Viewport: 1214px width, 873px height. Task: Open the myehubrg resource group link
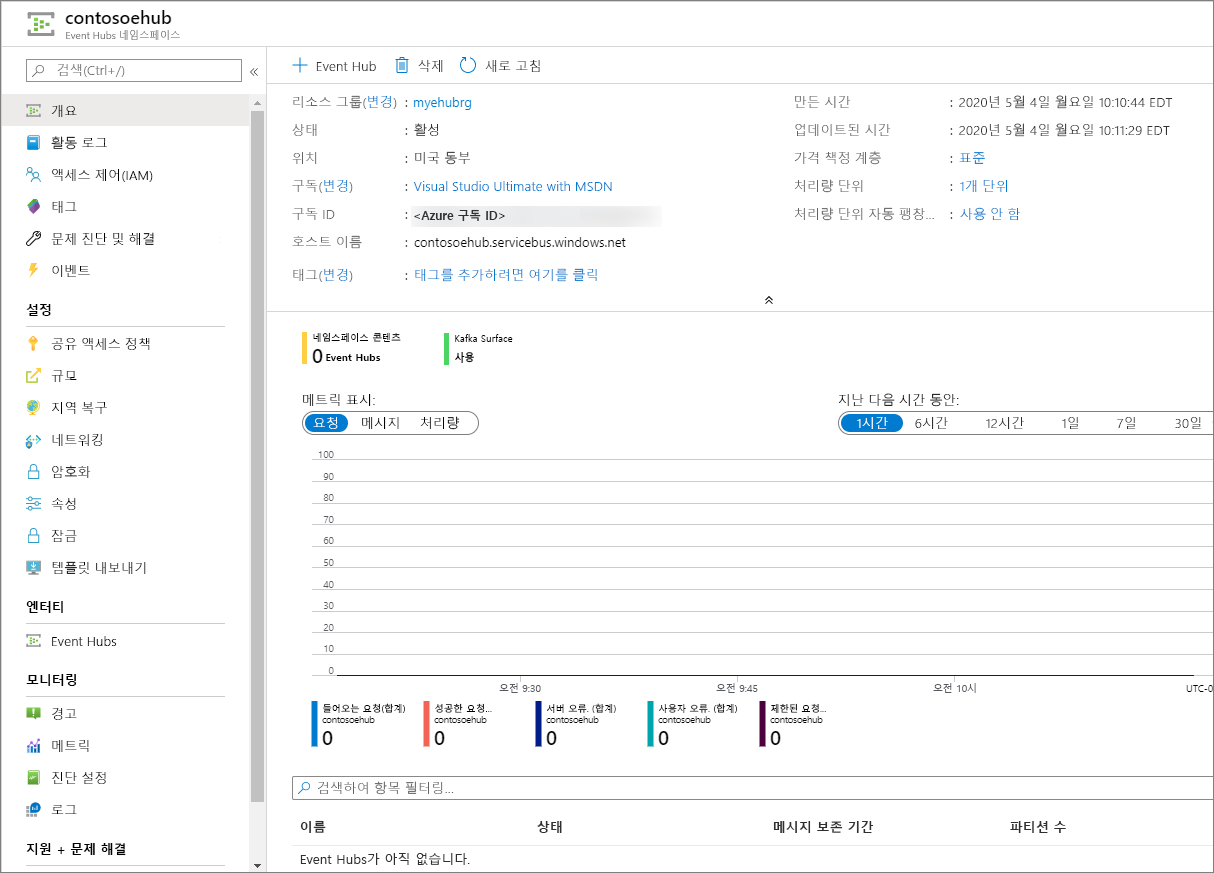pos(442,102)
